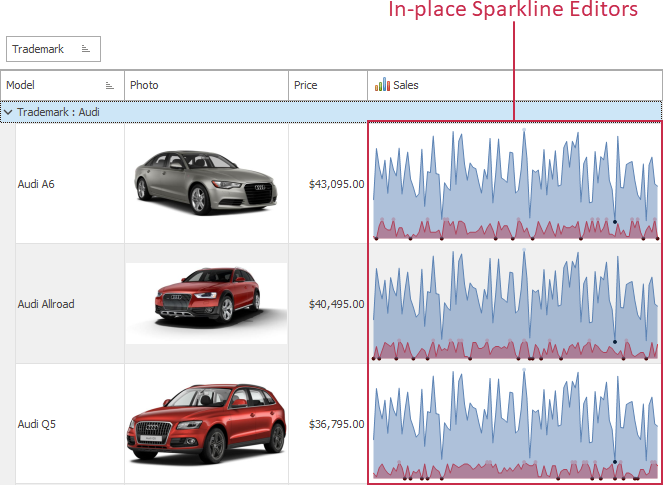Click the Audi A6 car photo
This screenshot has height=485, width=663.
pyautogui.click(x=206, y=183)
